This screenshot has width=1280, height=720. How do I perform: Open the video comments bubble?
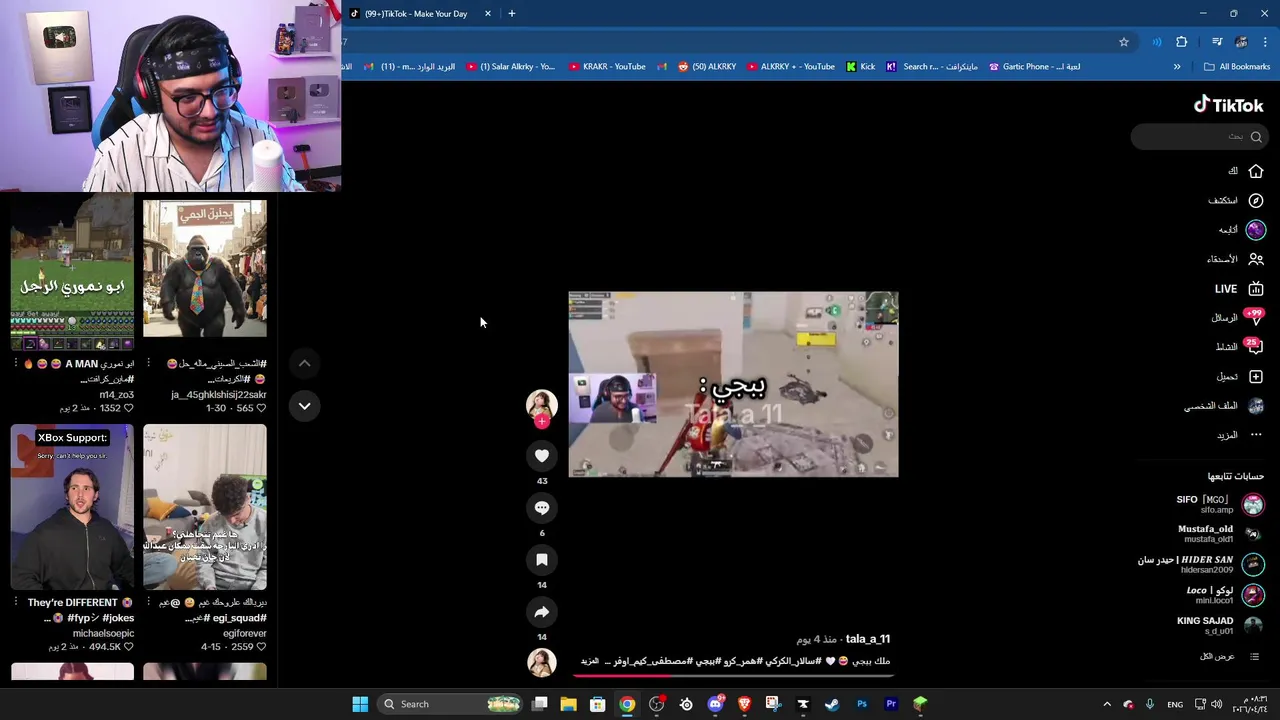coord(542,508)
